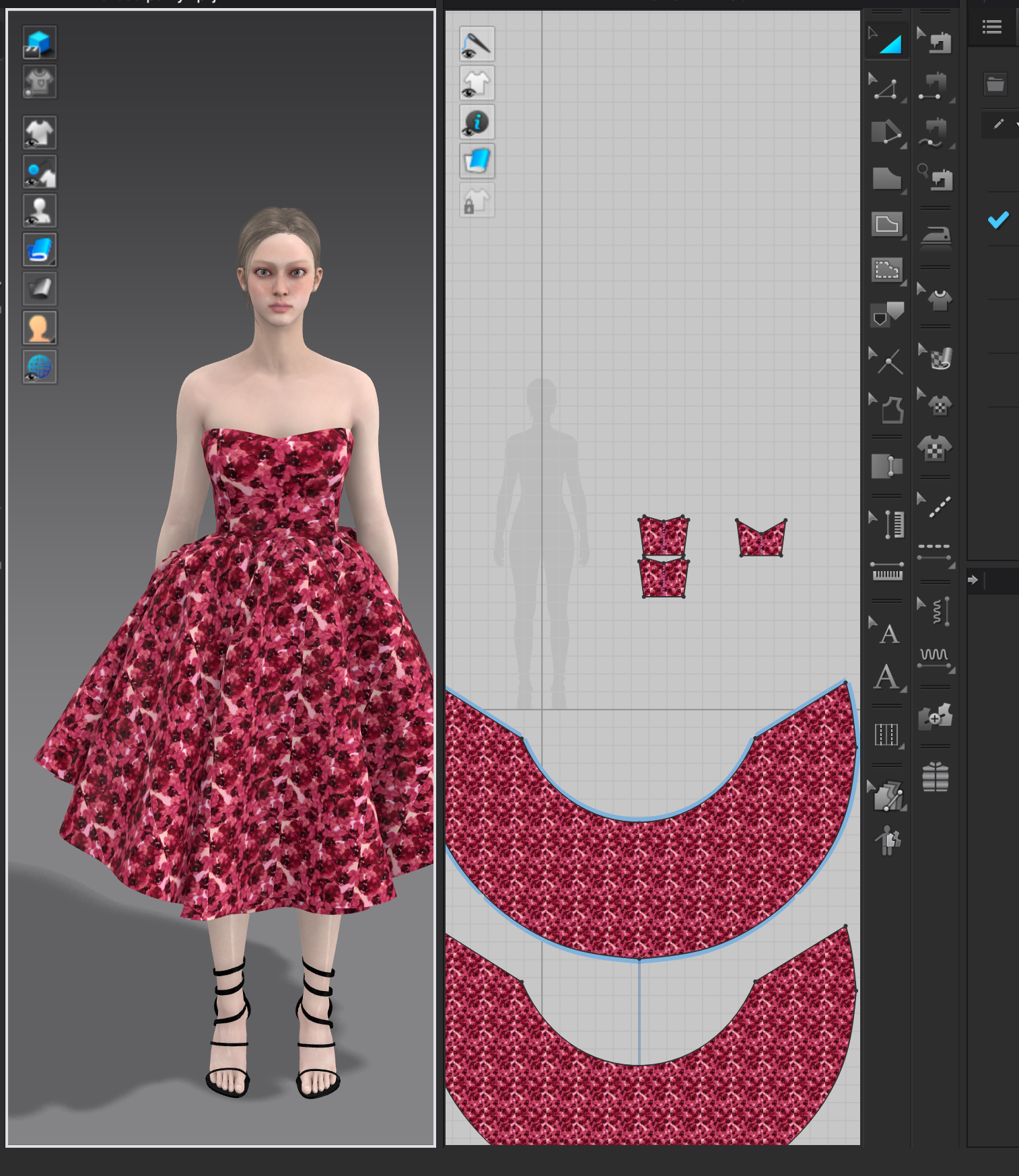Select the Edit Topstitch dashed-line arrow tool
Screen dimensions: 1019x1176
point(935,506)
